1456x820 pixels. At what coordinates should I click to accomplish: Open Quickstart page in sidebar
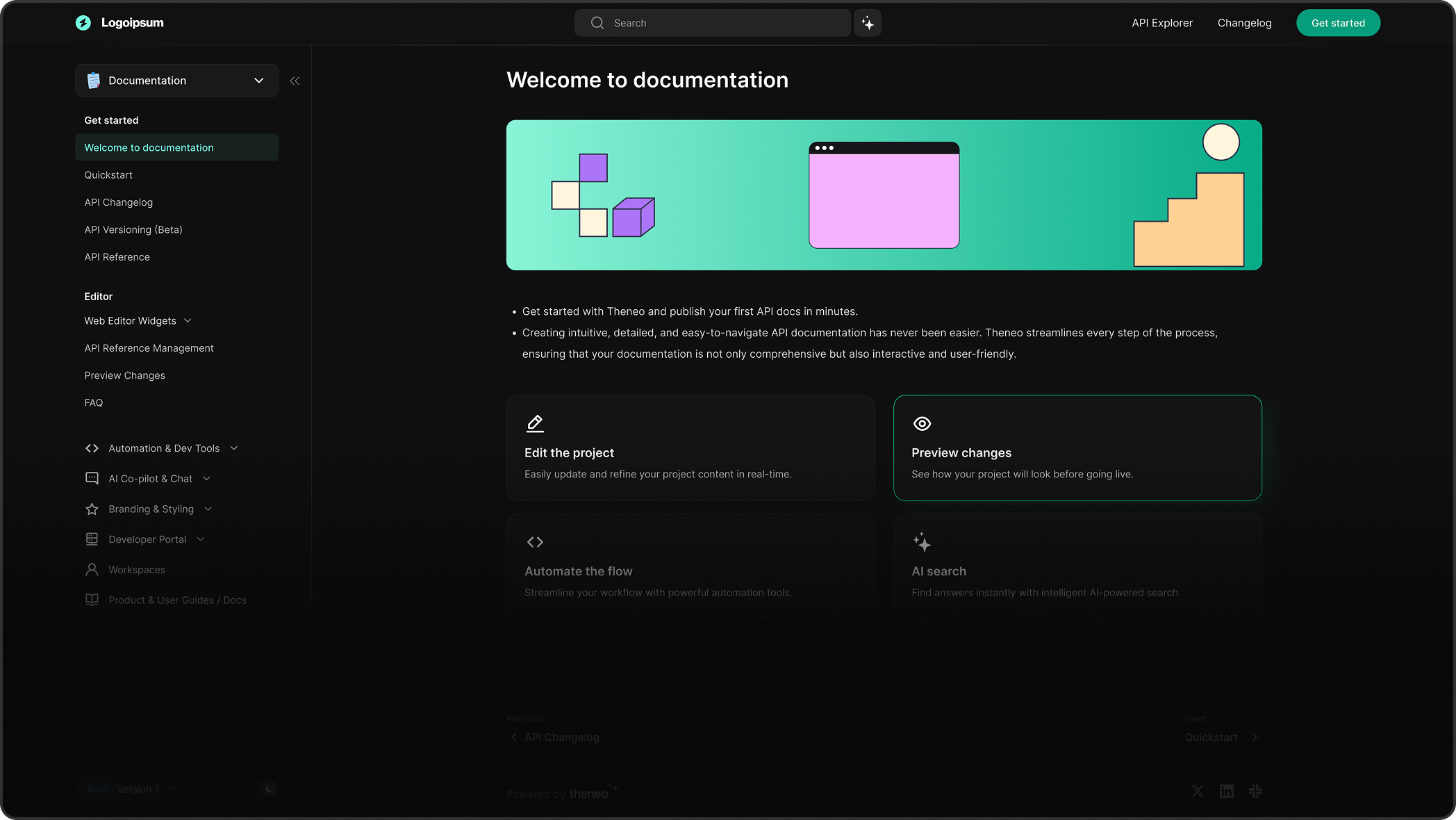[x=108, y=175]
